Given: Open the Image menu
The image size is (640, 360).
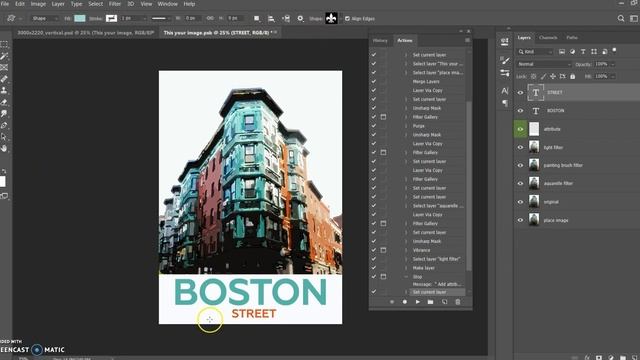Looking at the screenshot, I should (38, 4).
